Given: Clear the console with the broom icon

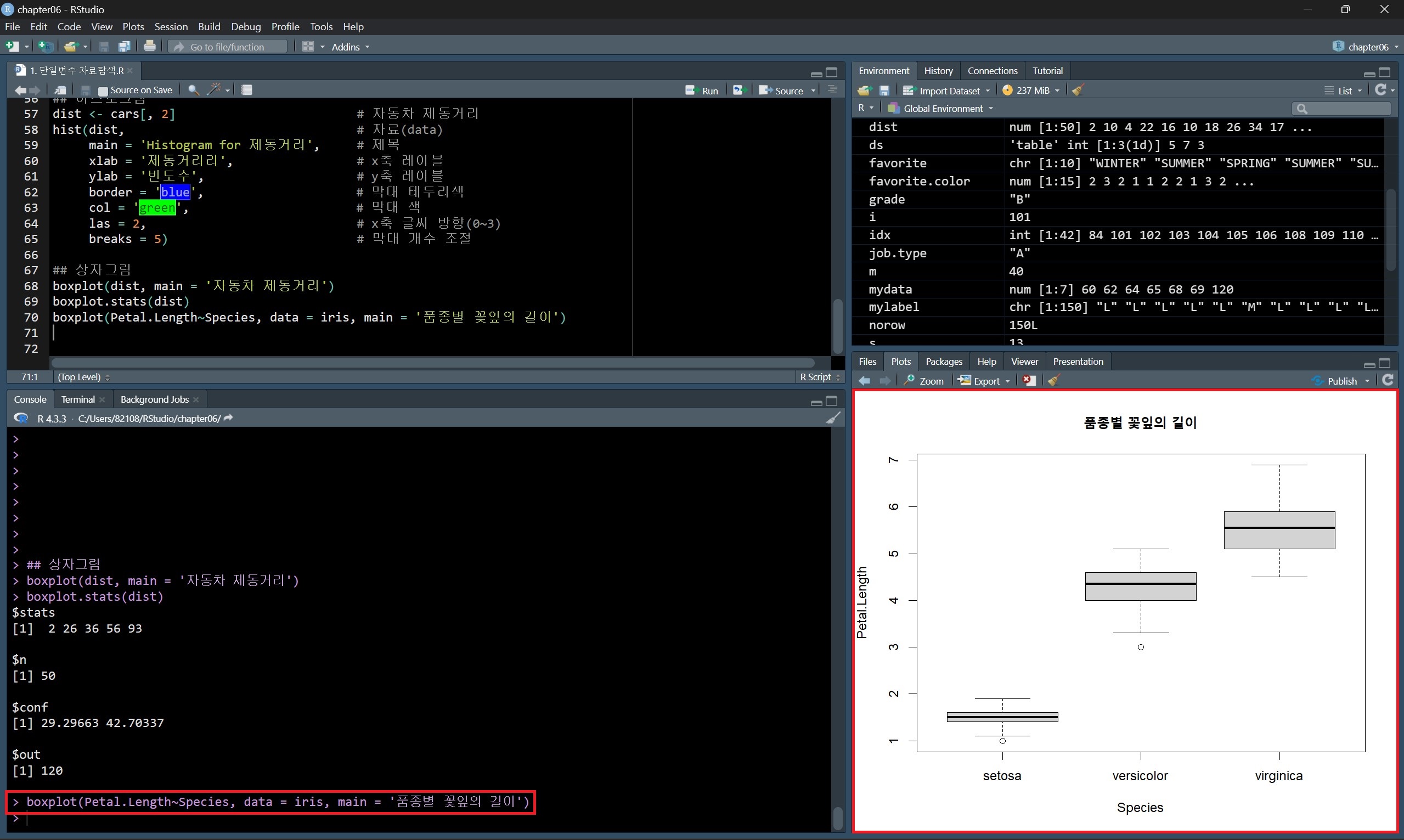Looking at the screenshot, I should 832,418.
